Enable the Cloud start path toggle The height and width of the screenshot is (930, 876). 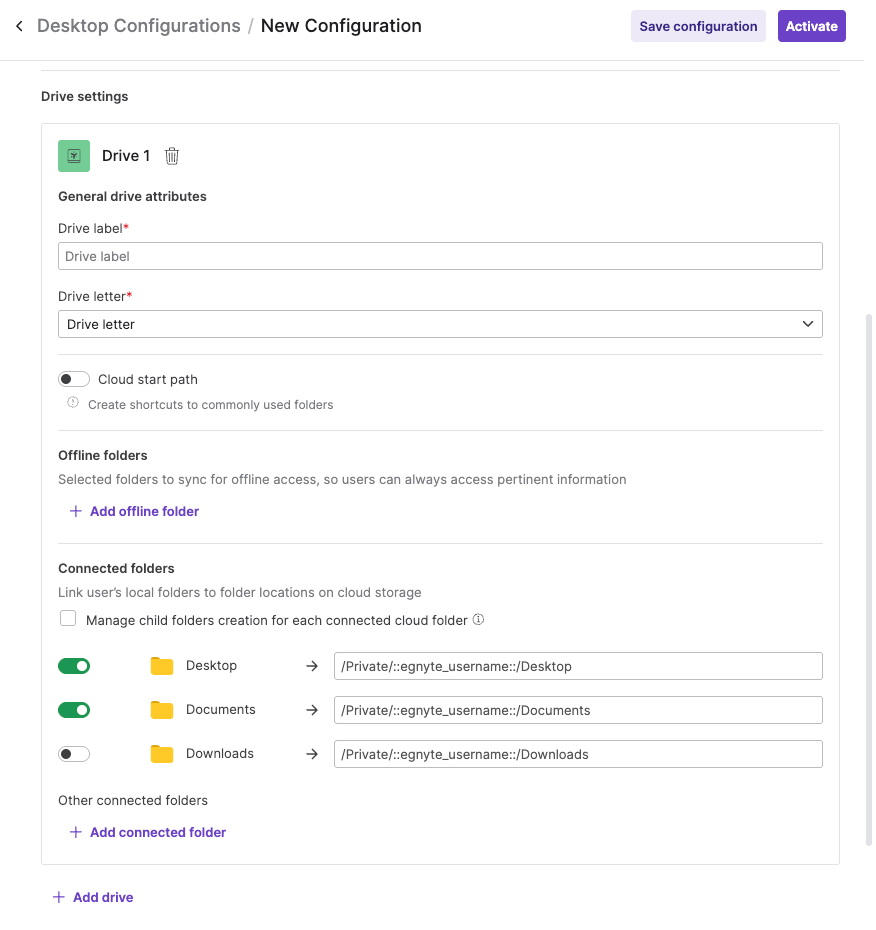click(x=74, y=379)
